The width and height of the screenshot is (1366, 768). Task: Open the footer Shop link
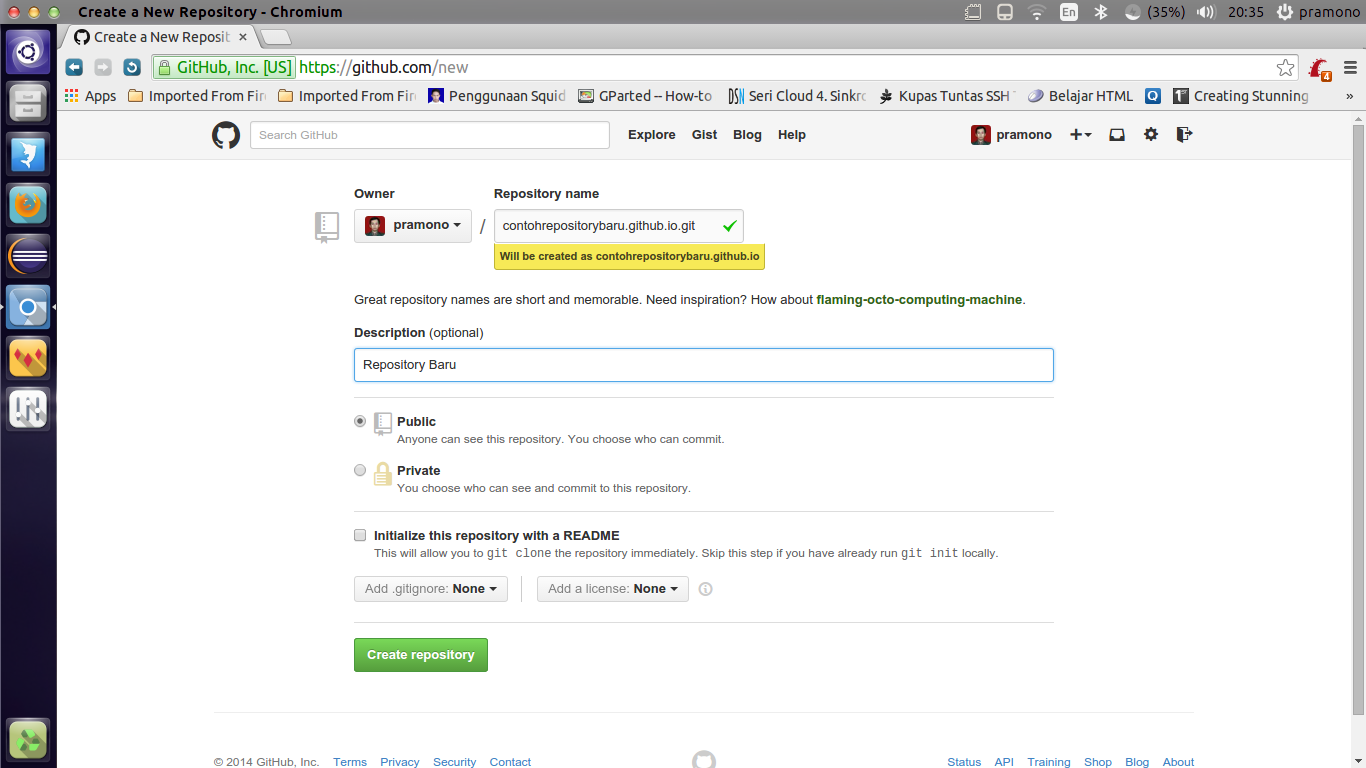click(x=1098, y=762)
